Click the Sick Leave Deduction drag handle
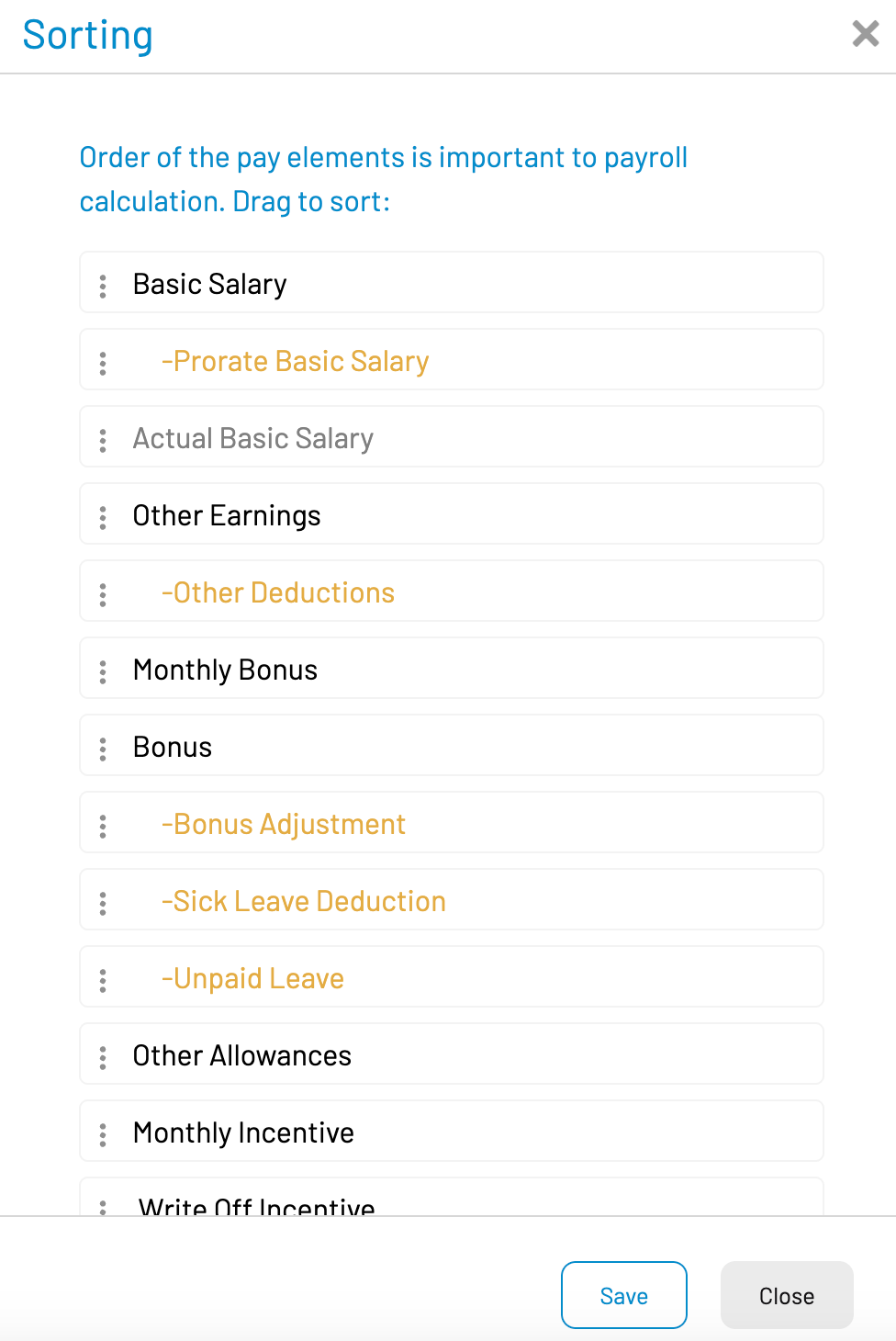The image size is (896, 1341). click(x=103, y=903)
